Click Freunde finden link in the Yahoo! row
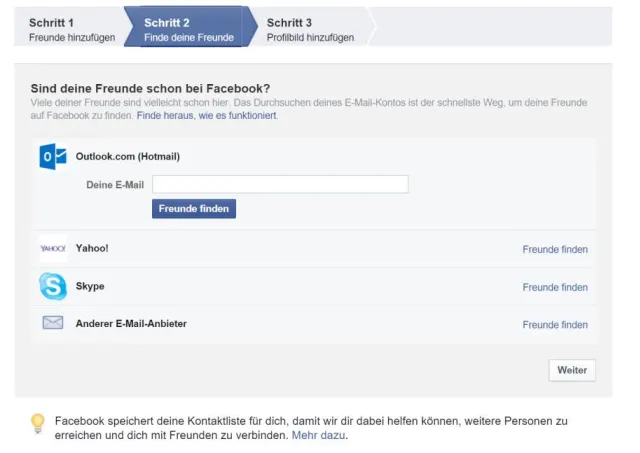 [x=555, y=250]
